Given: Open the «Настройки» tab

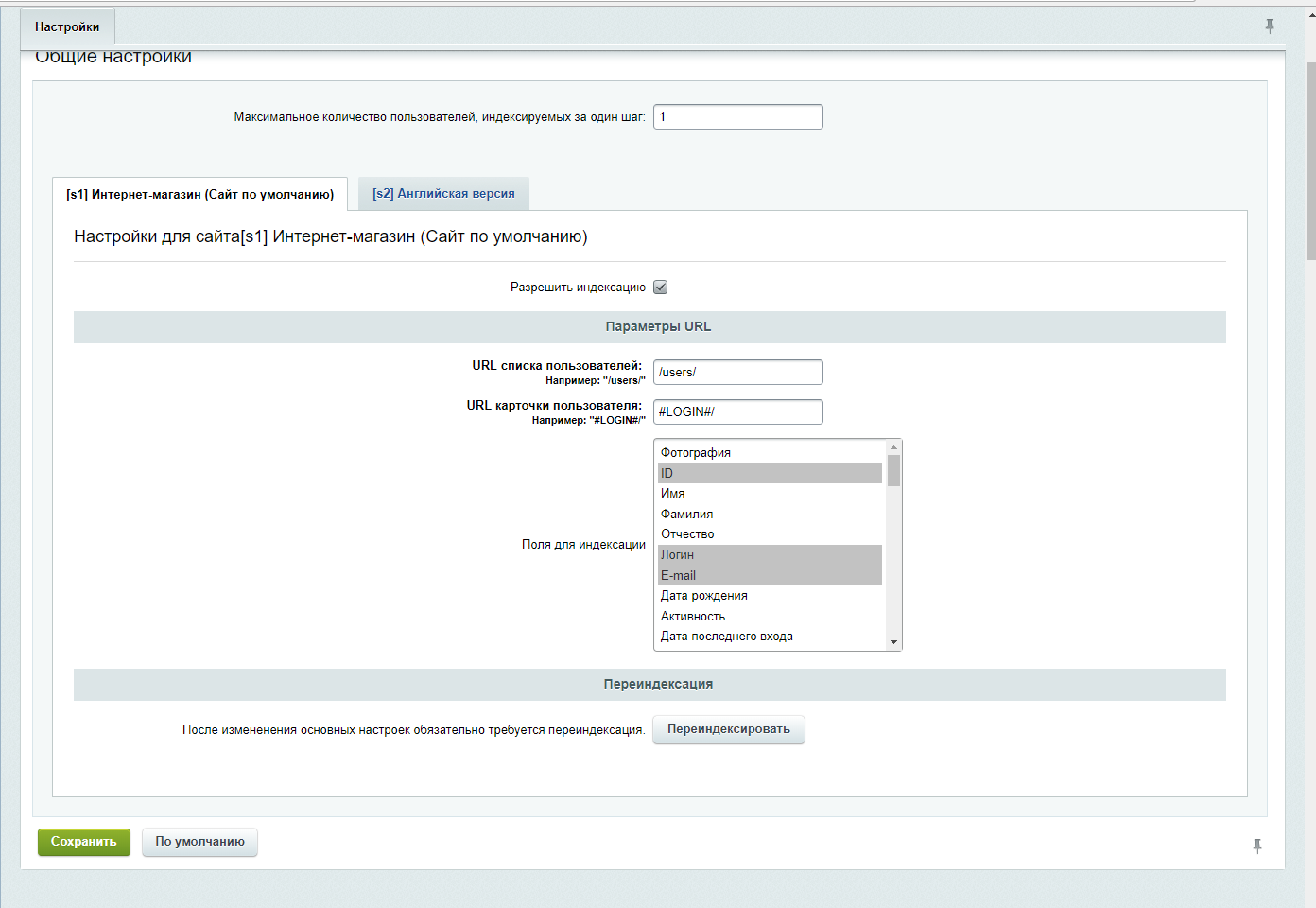Looking at the screenshot, I should click(67, 26).
